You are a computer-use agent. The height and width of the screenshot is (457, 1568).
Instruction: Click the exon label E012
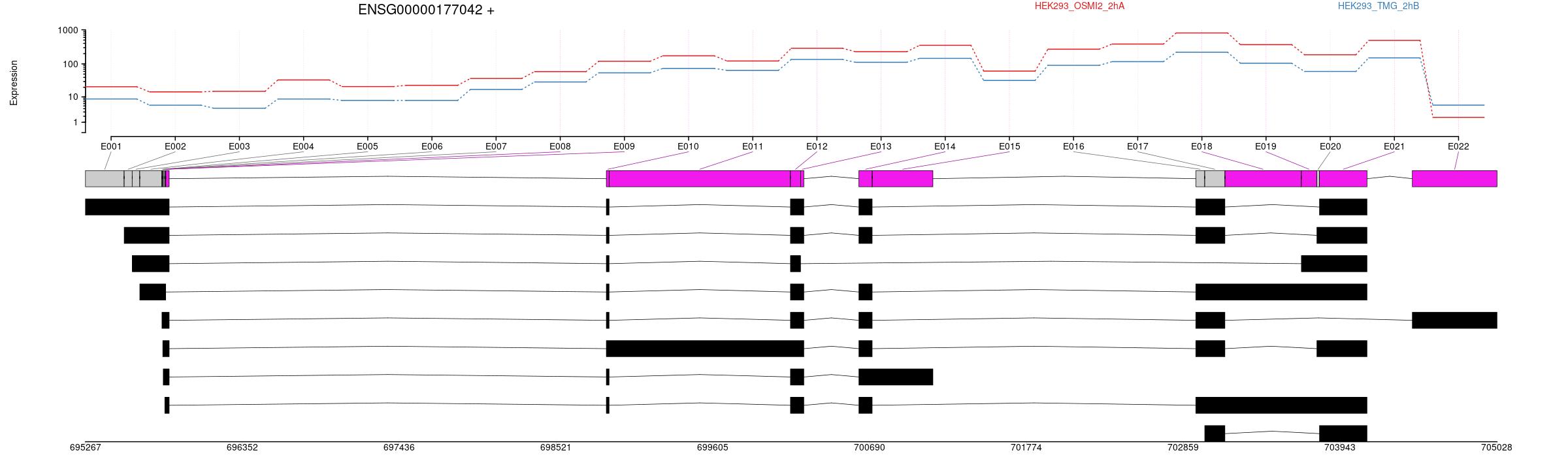pyautogui.click(x=817, y=147)
